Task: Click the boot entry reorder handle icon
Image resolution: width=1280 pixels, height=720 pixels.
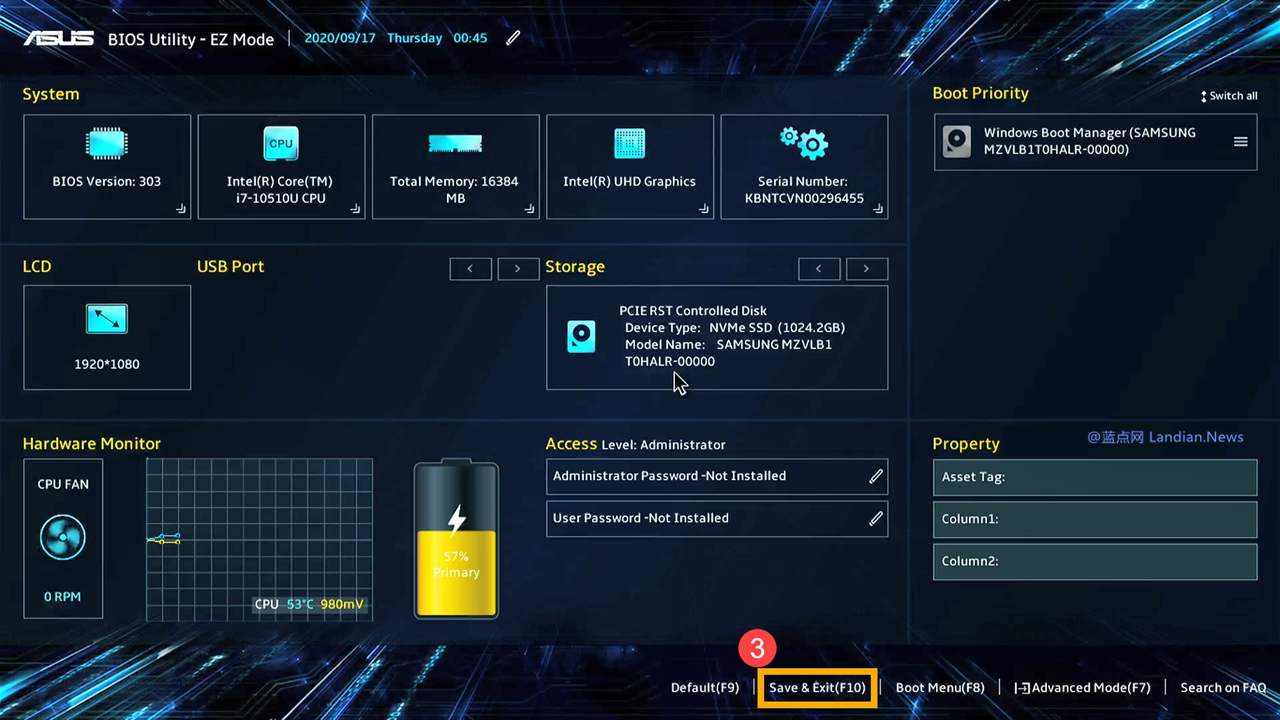Action: coord(1240,141)
